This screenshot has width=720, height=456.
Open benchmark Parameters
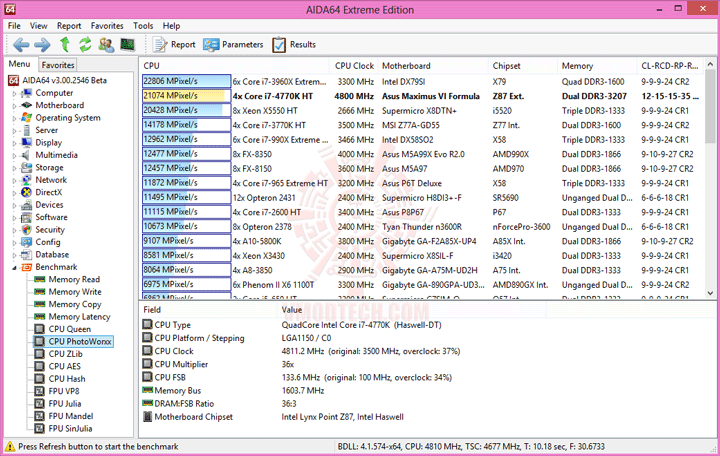tap(234, 45)
